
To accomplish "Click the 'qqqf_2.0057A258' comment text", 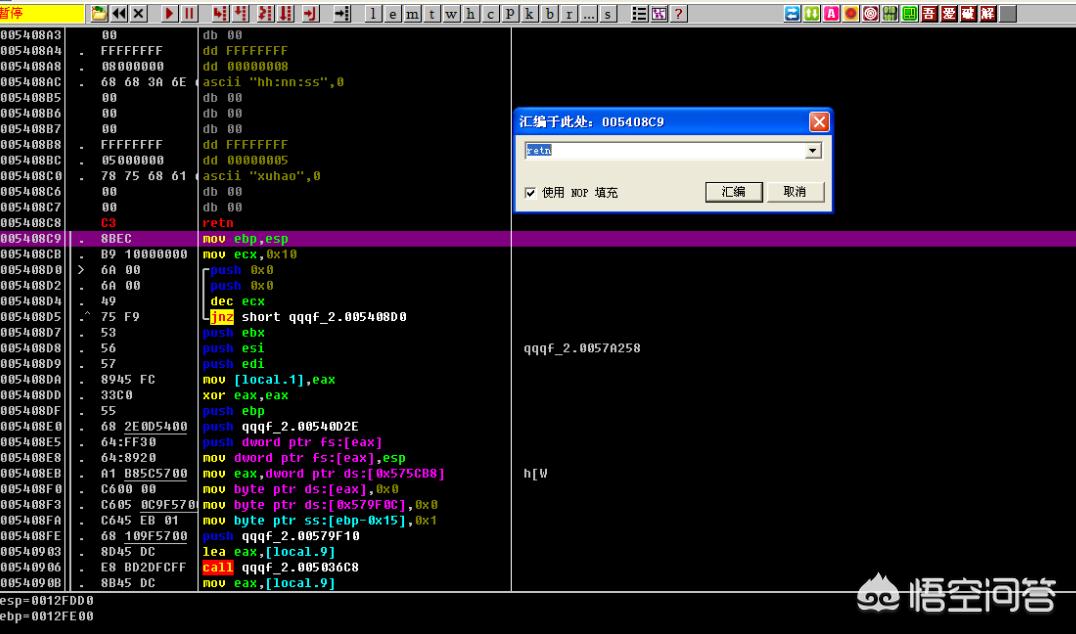I will (x=582, y=349).
